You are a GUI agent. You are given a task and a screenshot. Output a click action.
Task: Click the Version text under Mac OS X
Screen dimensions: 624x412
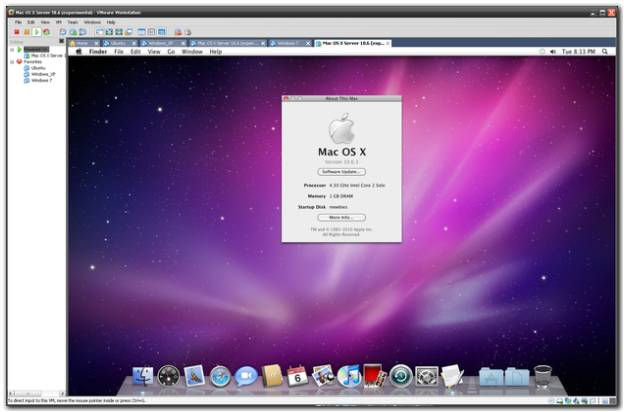pos(341,162)
